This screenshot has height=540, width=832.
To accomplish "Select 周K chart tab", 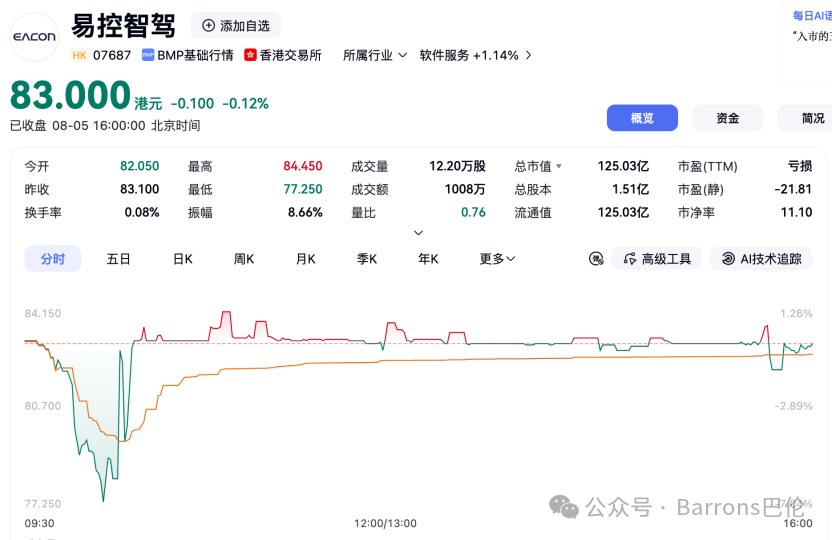I will click(244, 259).
